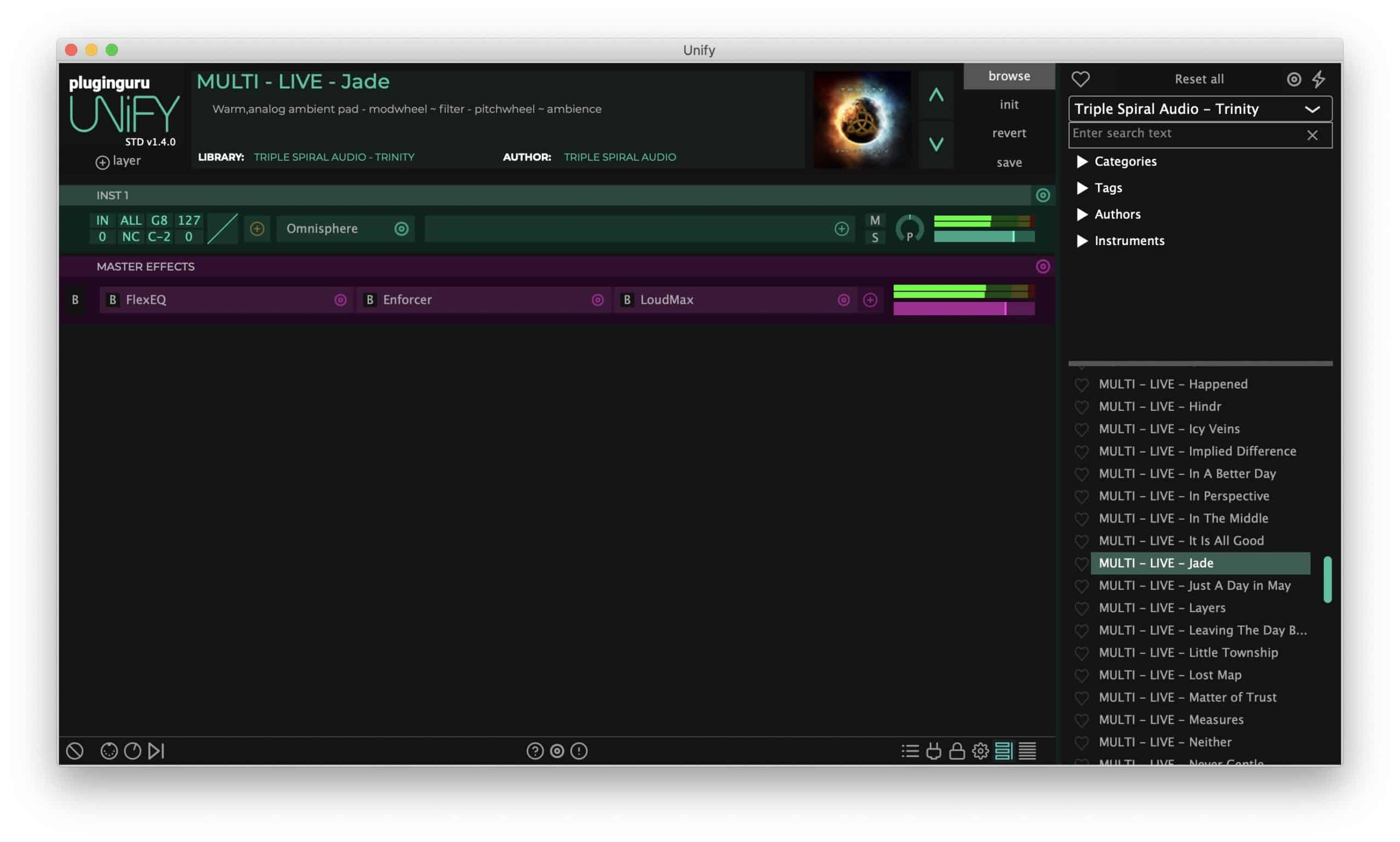Viewport: 1400px width, 842px height.
Task: Open Enforcer plugin options icon
Action: pos(597,300)
